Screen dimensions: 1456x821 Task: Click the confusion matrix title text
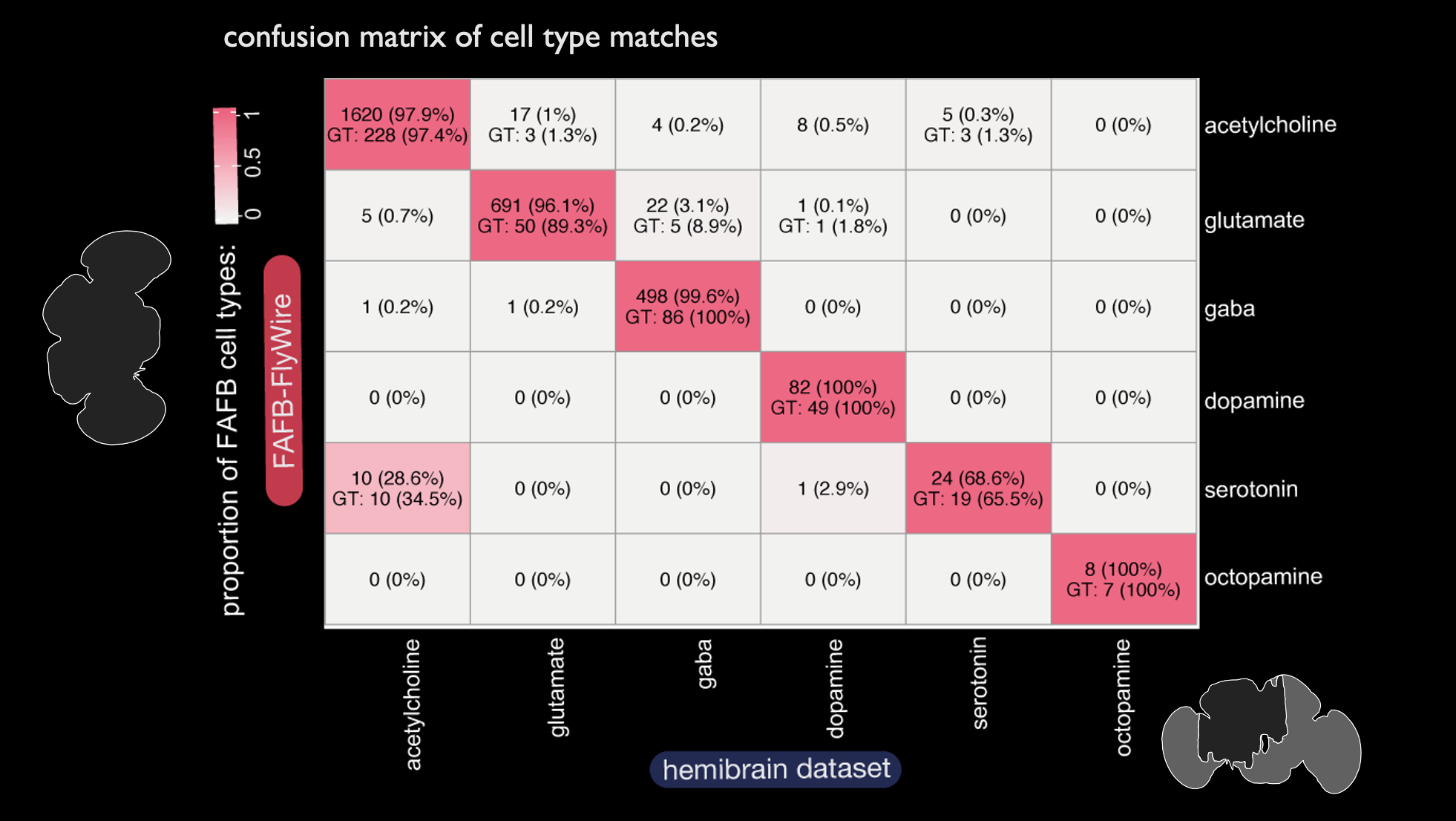(x=470, y=37)
